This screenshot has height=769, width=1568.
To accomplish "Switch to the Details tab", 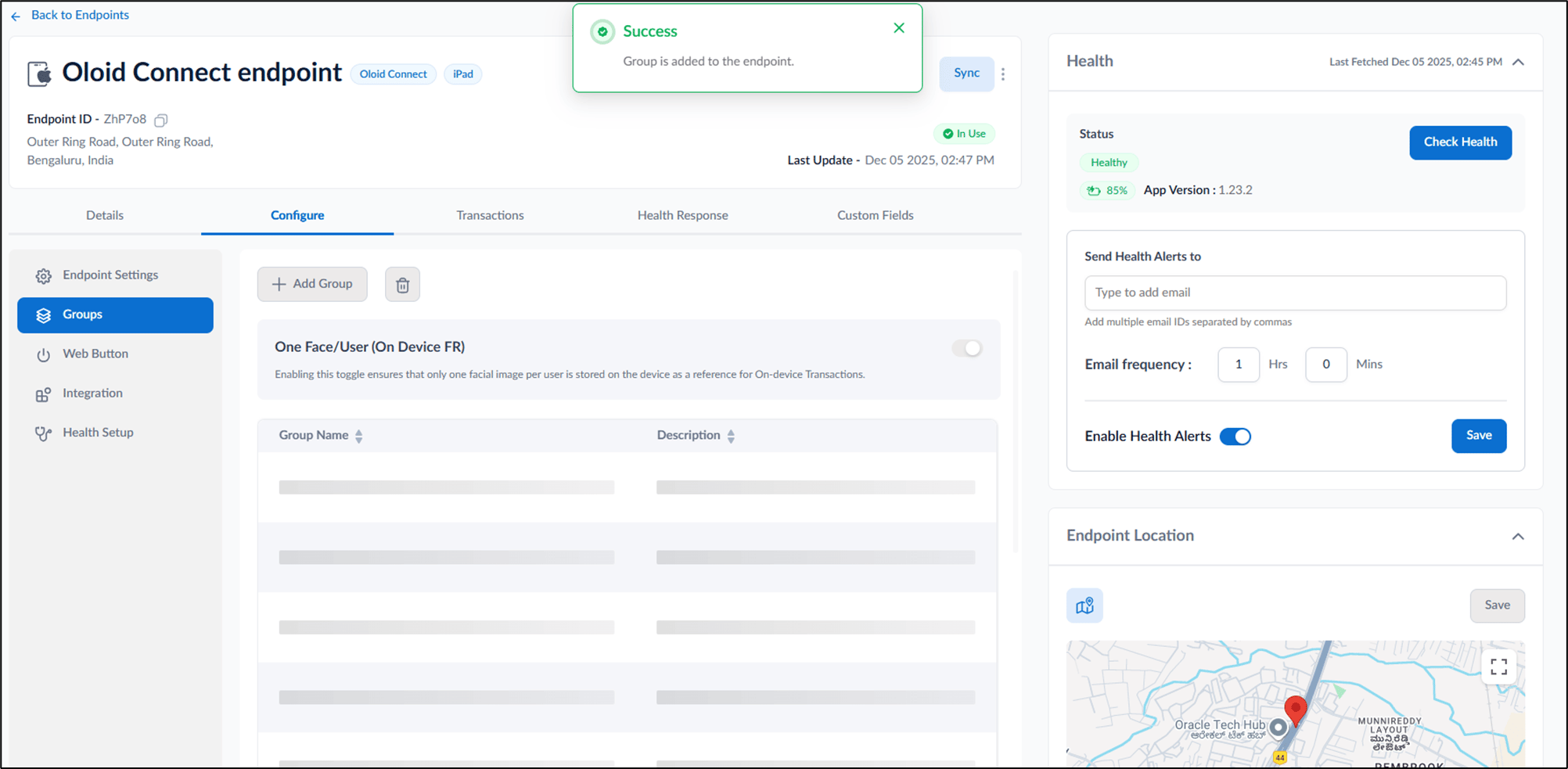I will point(105,215).
